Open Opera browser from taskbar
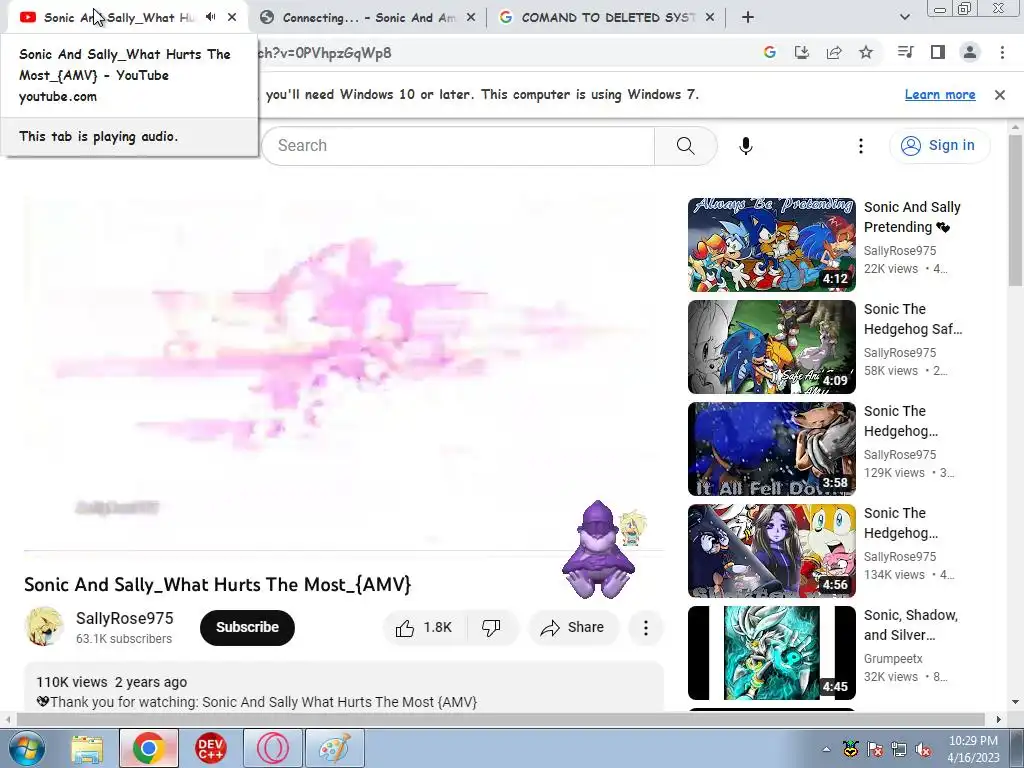The image size is (1024, 768). pos(272,748)
